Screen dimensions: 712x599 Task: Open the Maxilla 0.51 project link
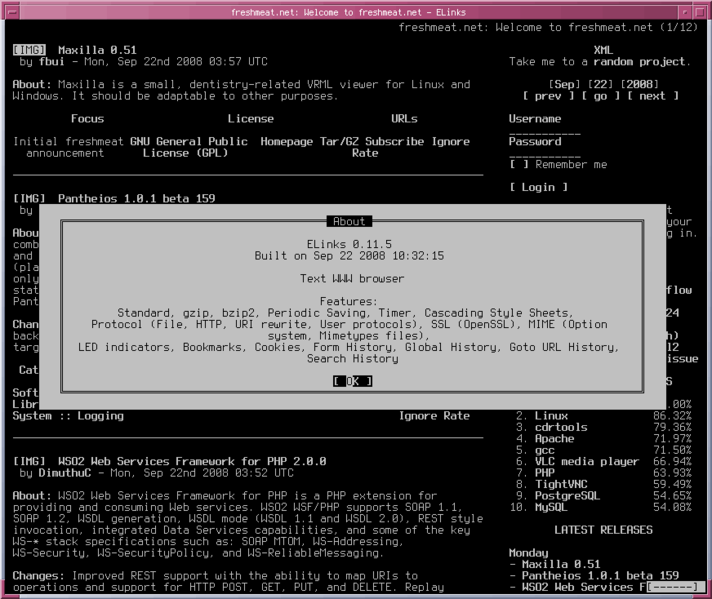coord(97,50)
